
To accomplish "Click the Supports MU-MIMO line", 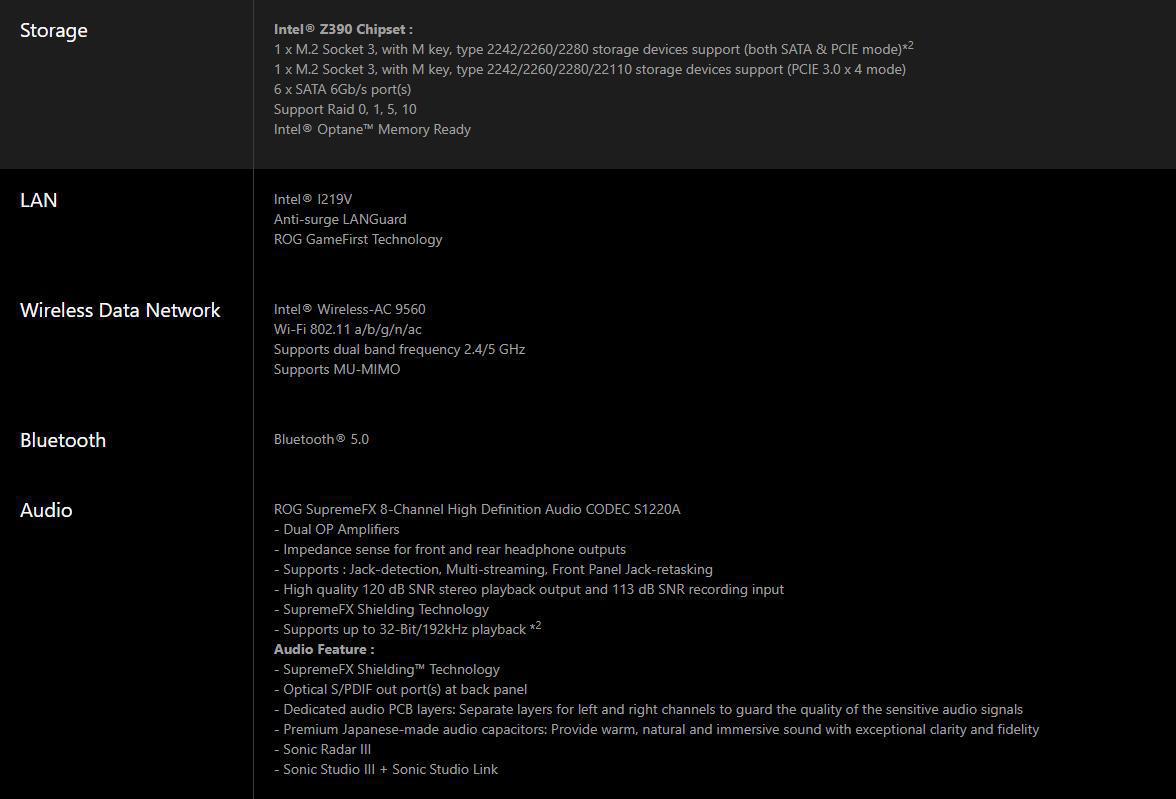I will (x=337, y=370).
